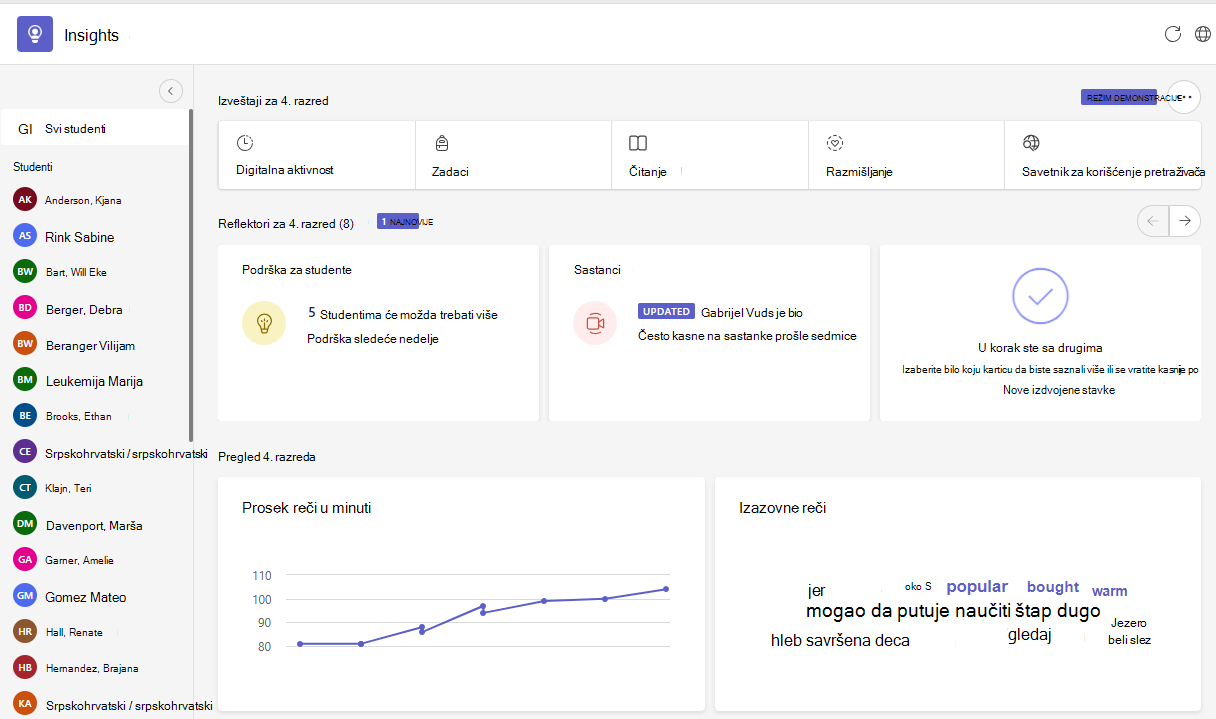Open the globe language icon

click(1203, 34)
